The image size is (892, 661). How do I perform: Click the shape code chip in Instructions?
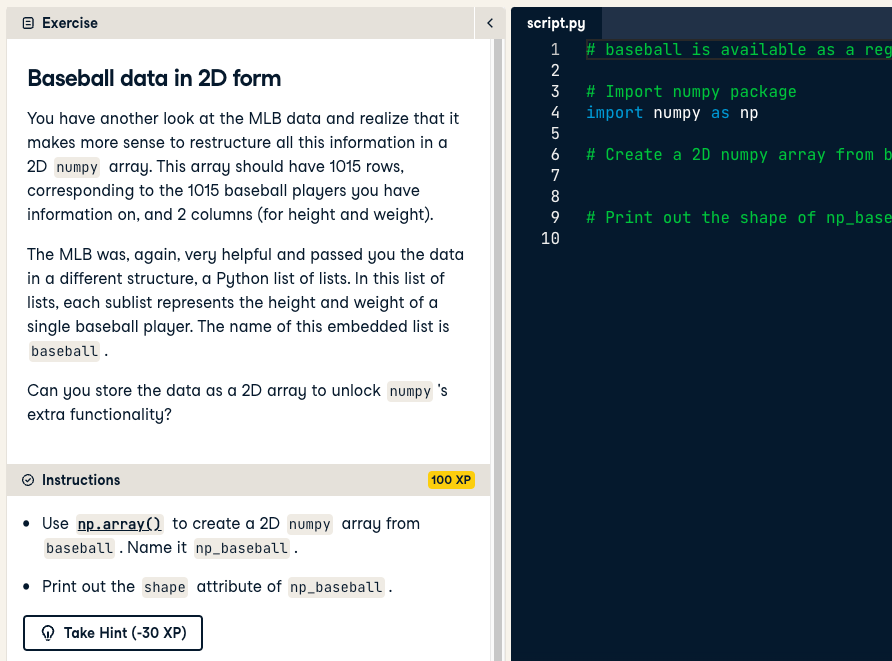(x=164, y=587)
